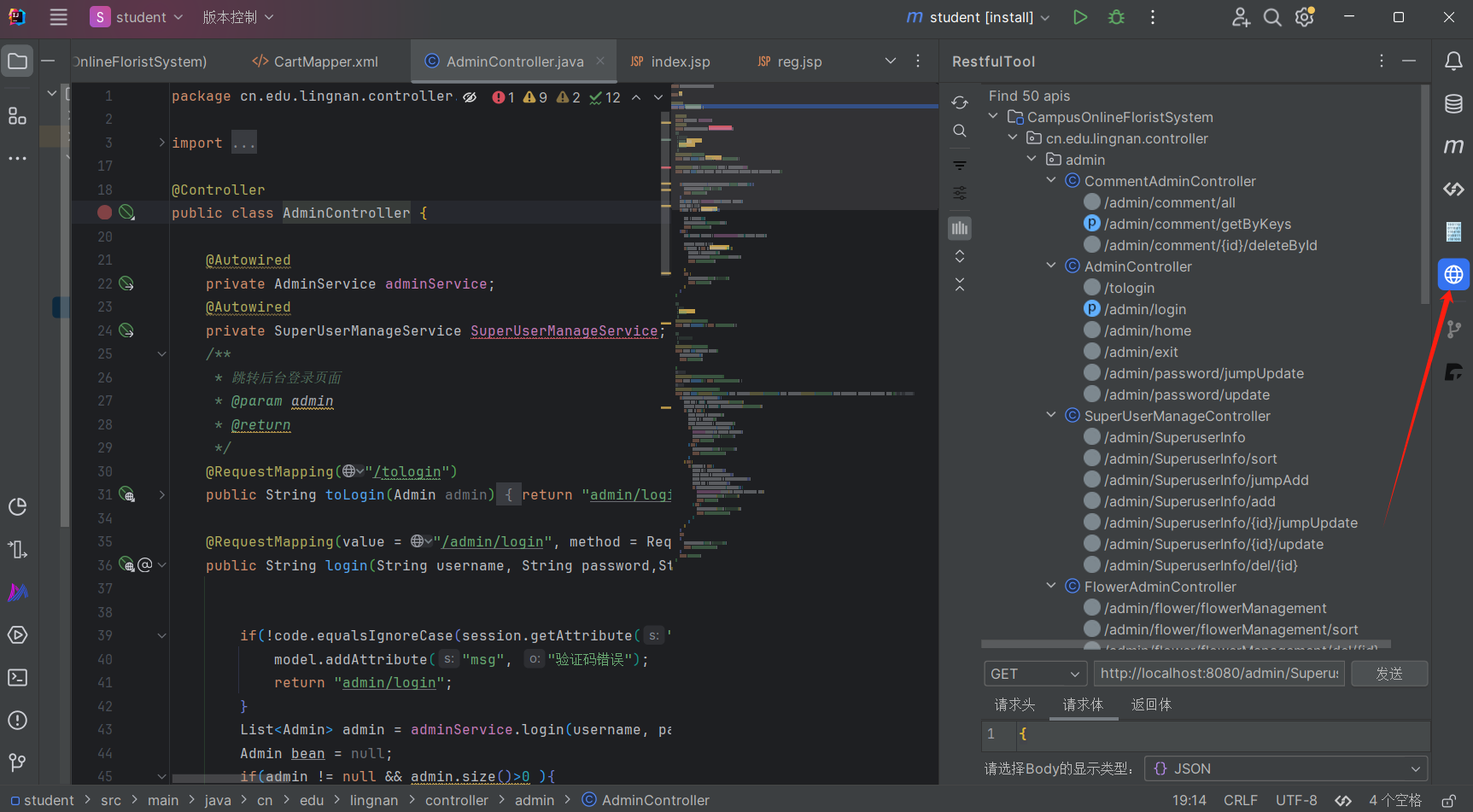This screenshot has height=812, width=1473.
Task: Switch to the index.jsp tab
Action: (670, 61)
